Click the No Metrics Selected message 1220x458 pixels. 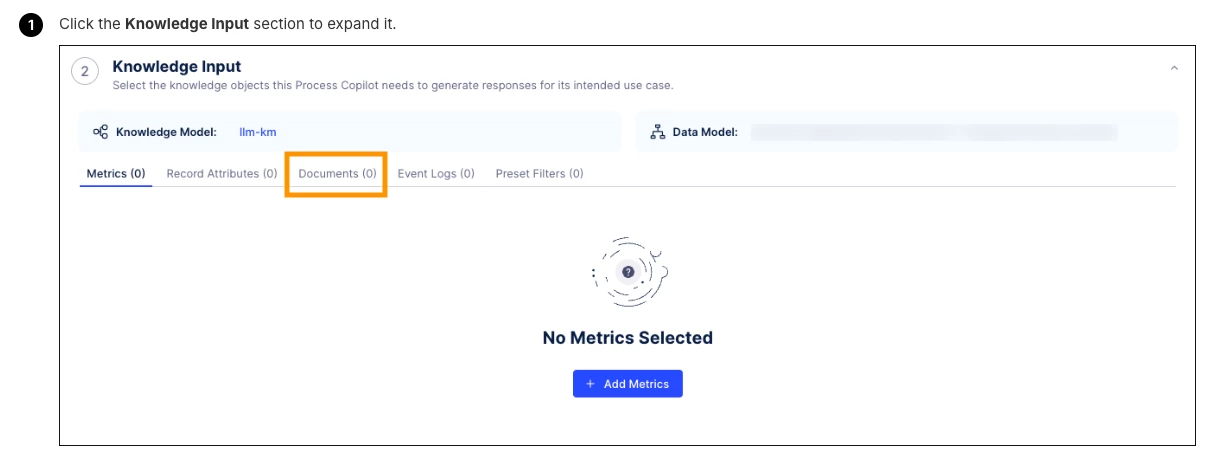(627, 338)
